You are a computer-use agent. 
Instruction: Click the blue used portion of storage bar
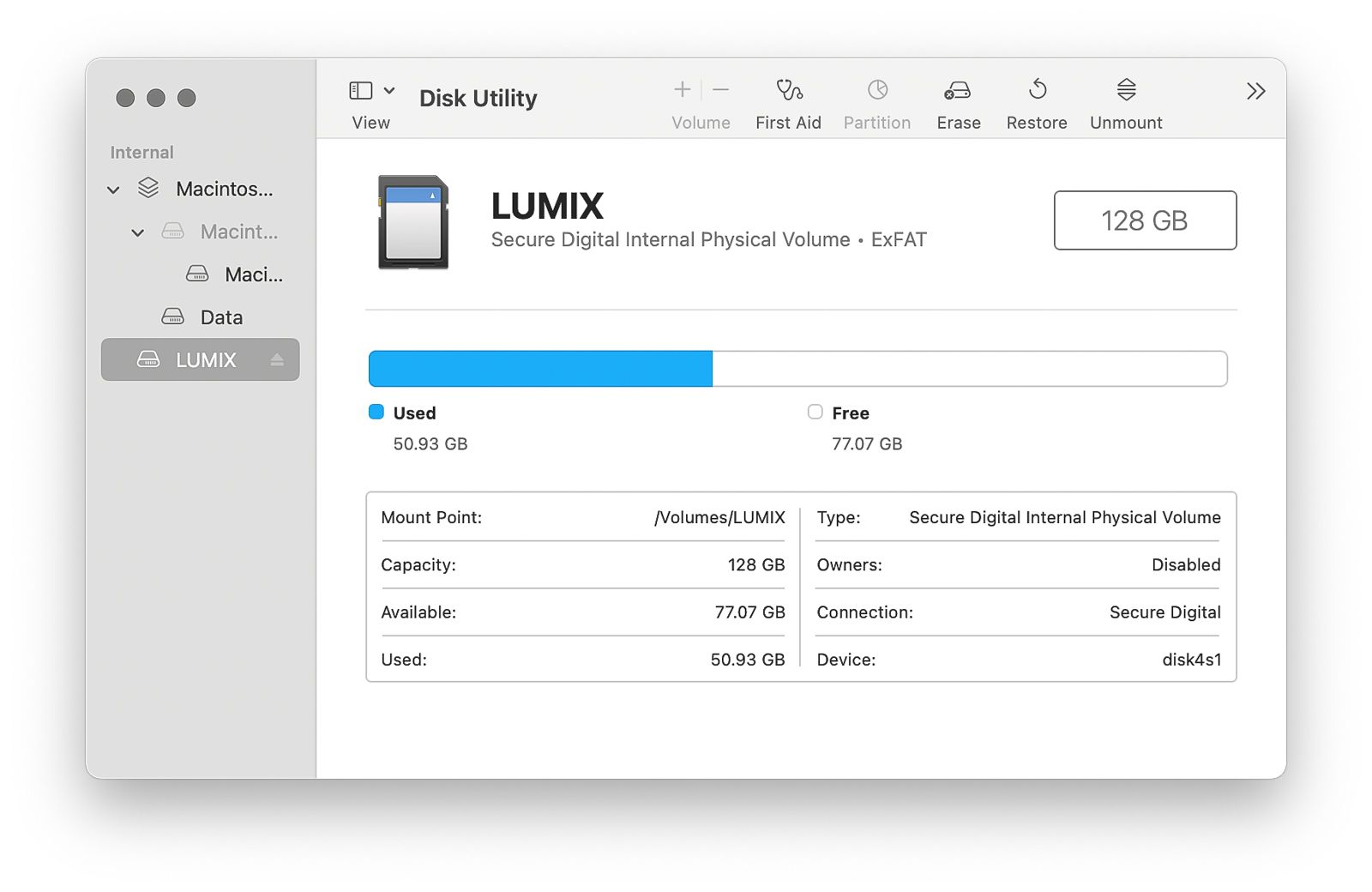coord(540,369)
